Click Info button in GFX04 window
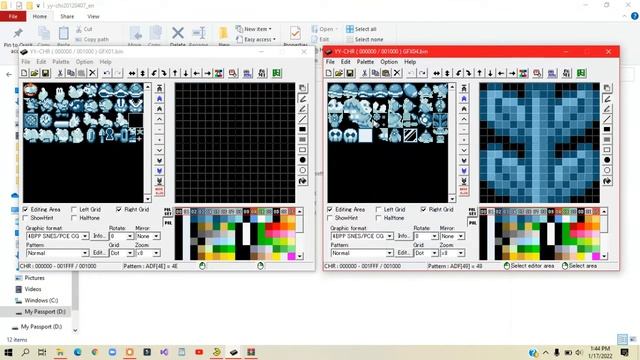Screen dimensions: 640x360 pyautogui.click(x=403, y=236)
